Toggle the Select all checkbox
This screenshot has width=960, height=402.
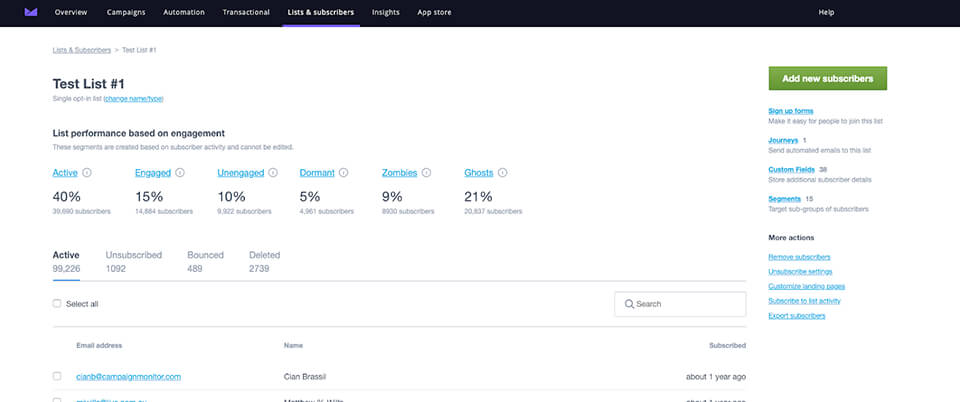point(57,304)
